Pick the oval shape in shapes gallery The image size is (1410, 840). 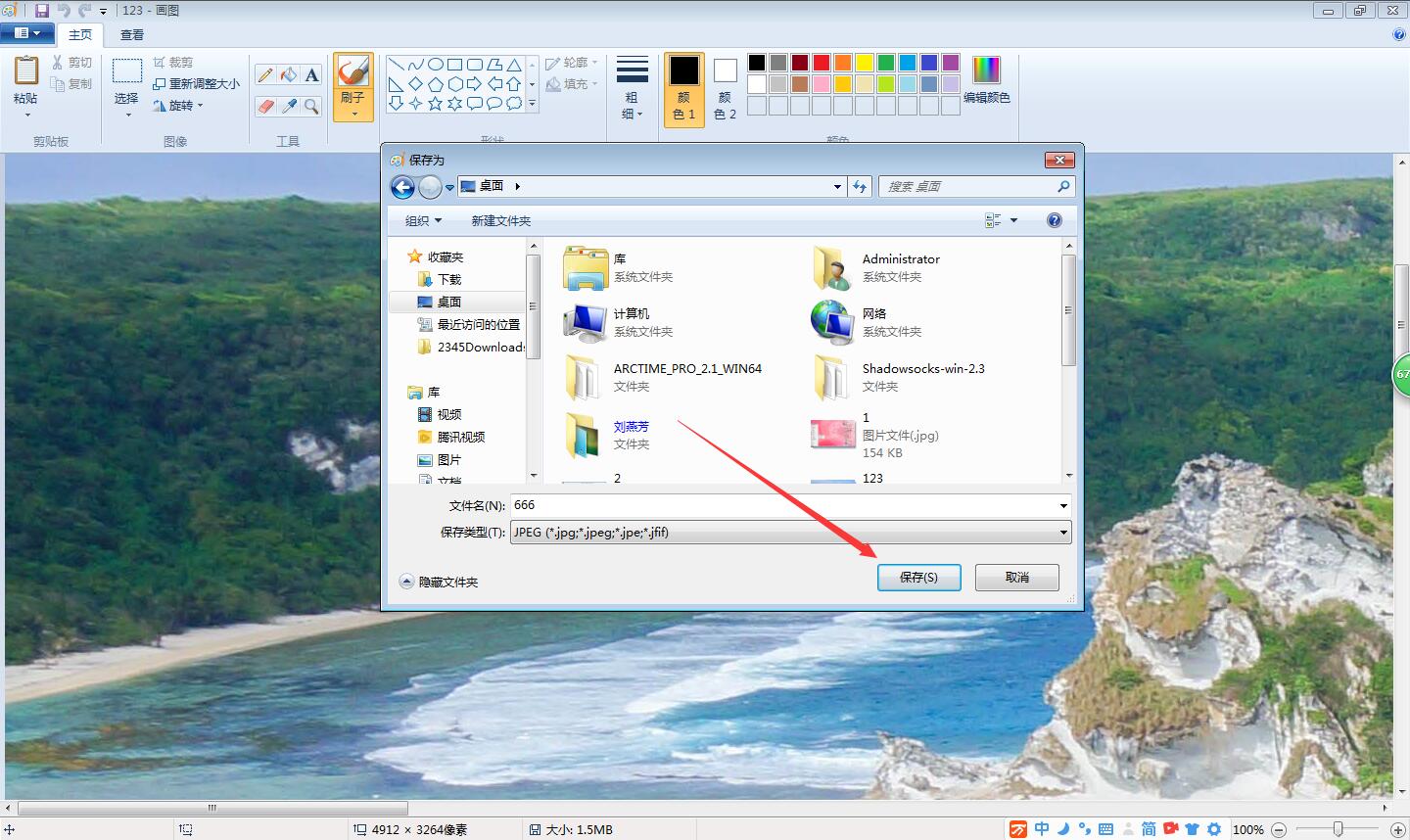pyautogui.click(x=436, y=65)
